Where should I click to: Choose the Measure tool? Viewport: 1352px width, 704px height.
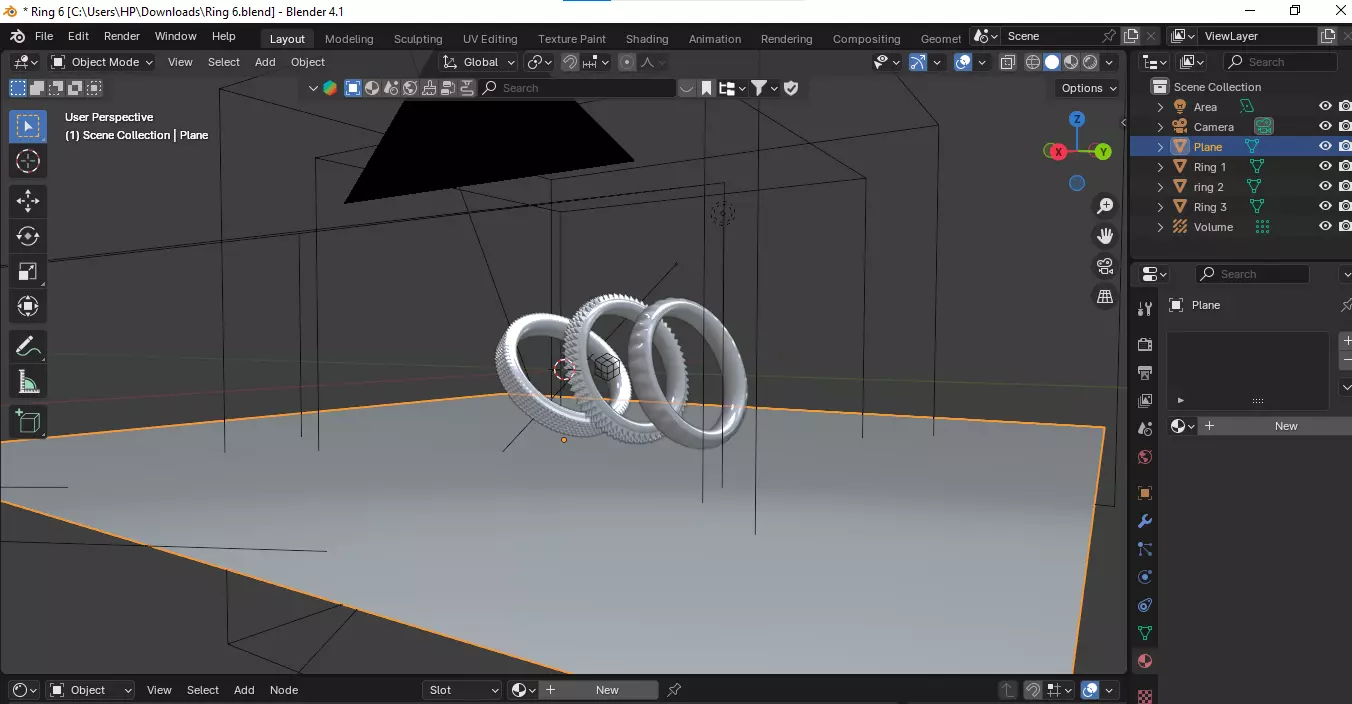(28, 382)
